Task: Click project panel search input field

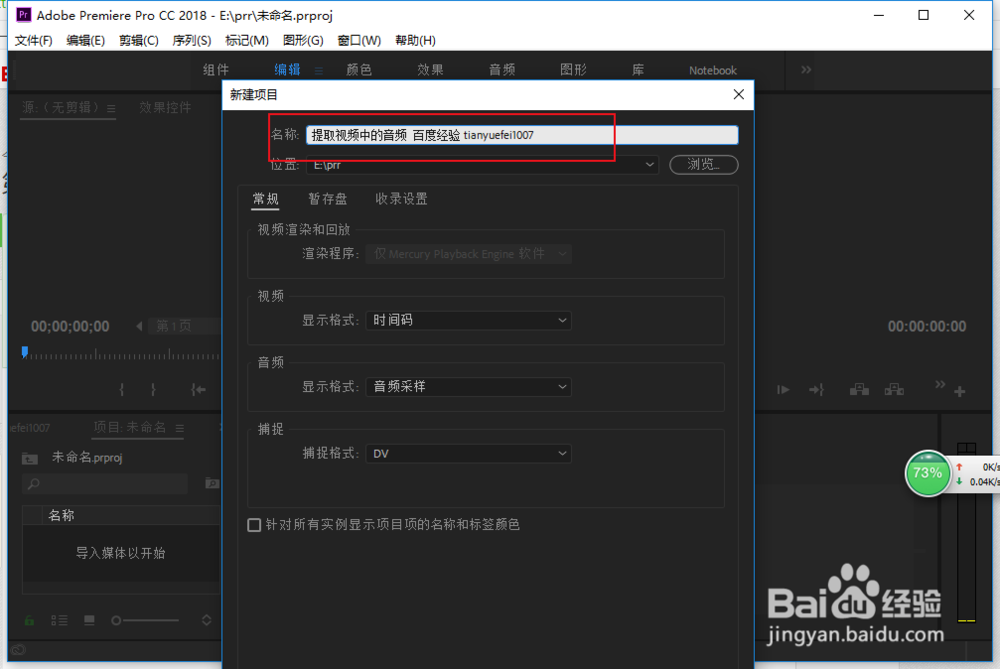Action: tap(105, 484)
